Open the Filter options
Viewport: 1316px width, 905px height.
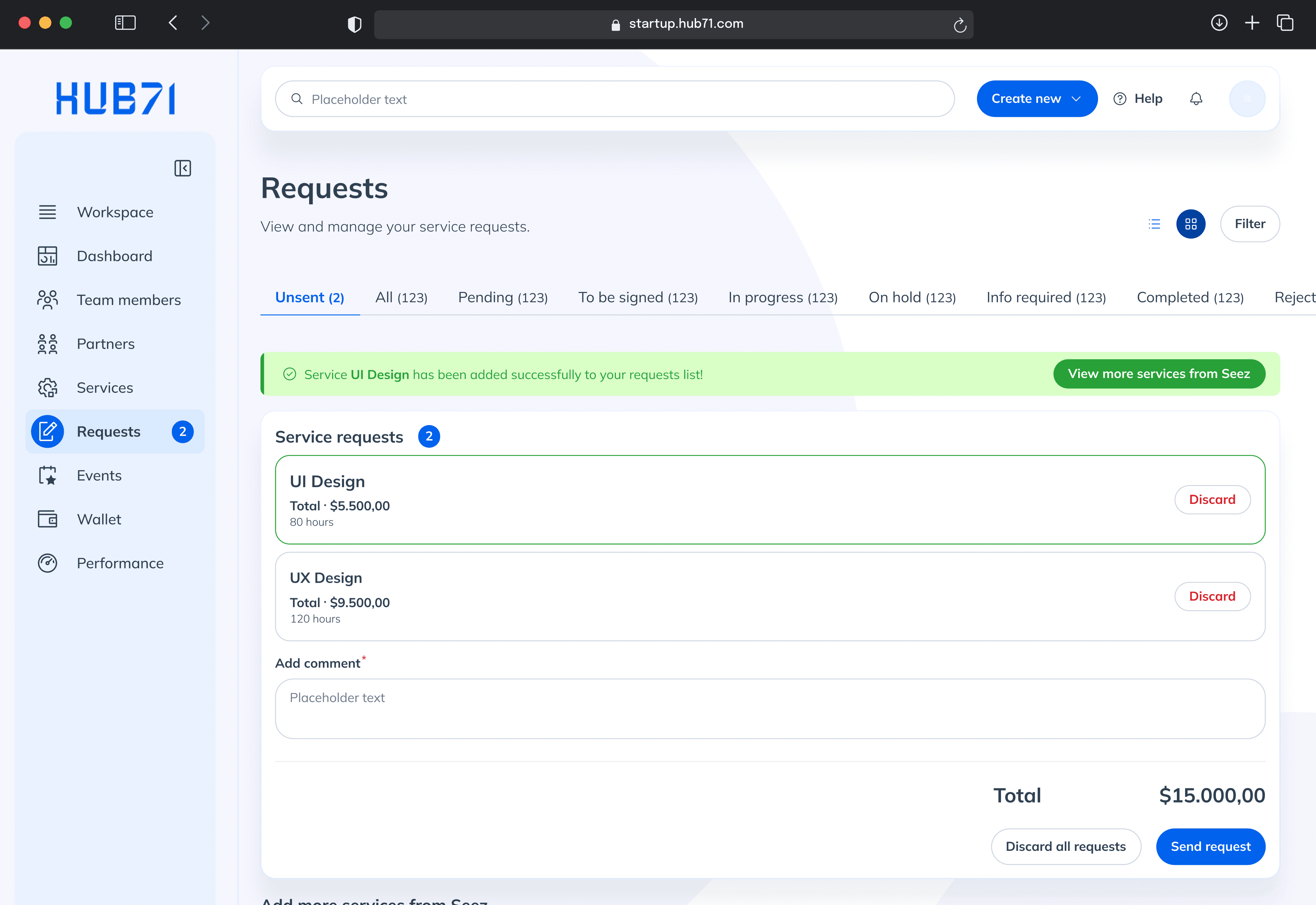pyautogui.click(x=1250, y=224)
